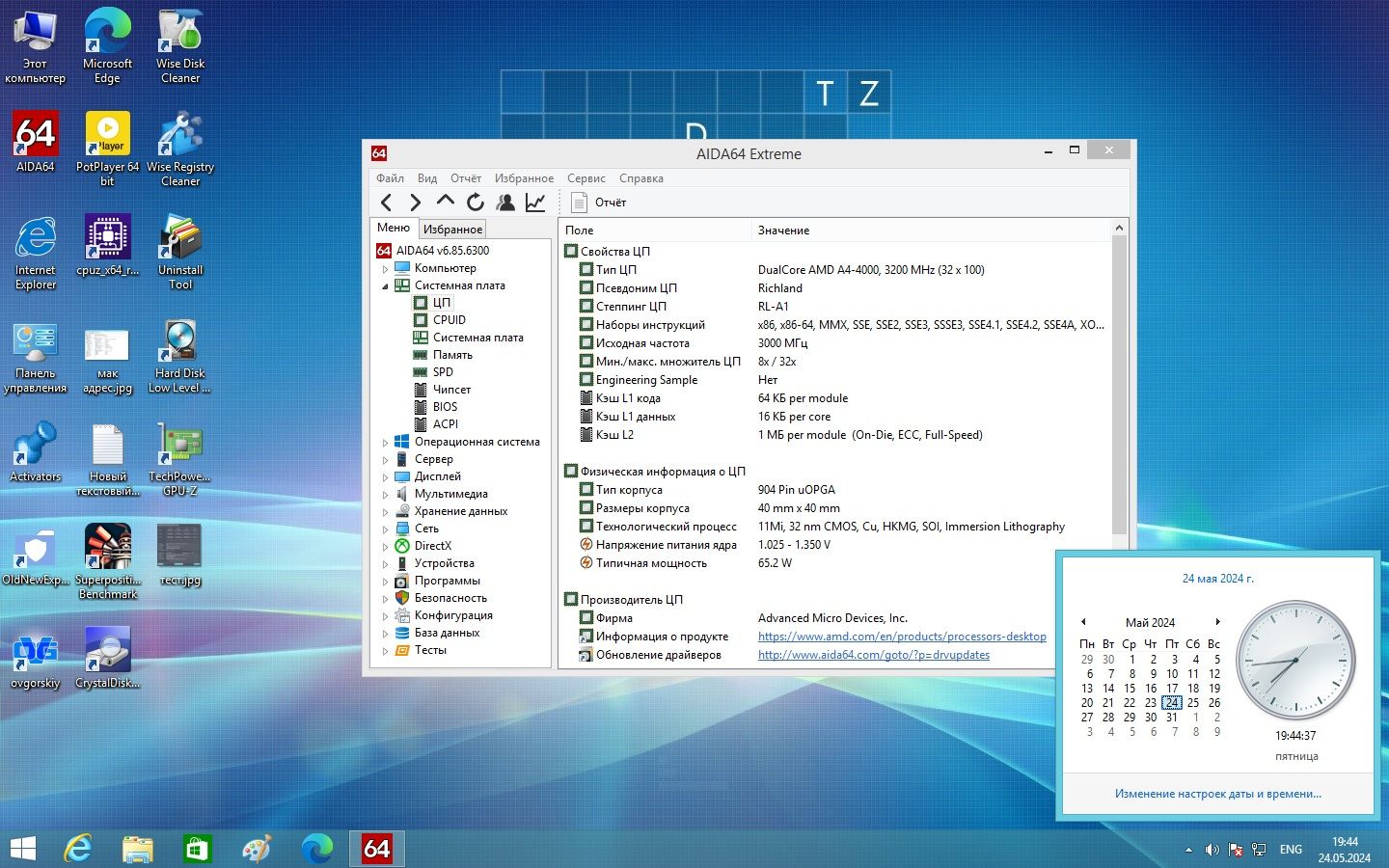Viewport: 1389px width, 868px height.
Task: Go forward with the AIDA64 right arrow
Action: pos(416,203)
